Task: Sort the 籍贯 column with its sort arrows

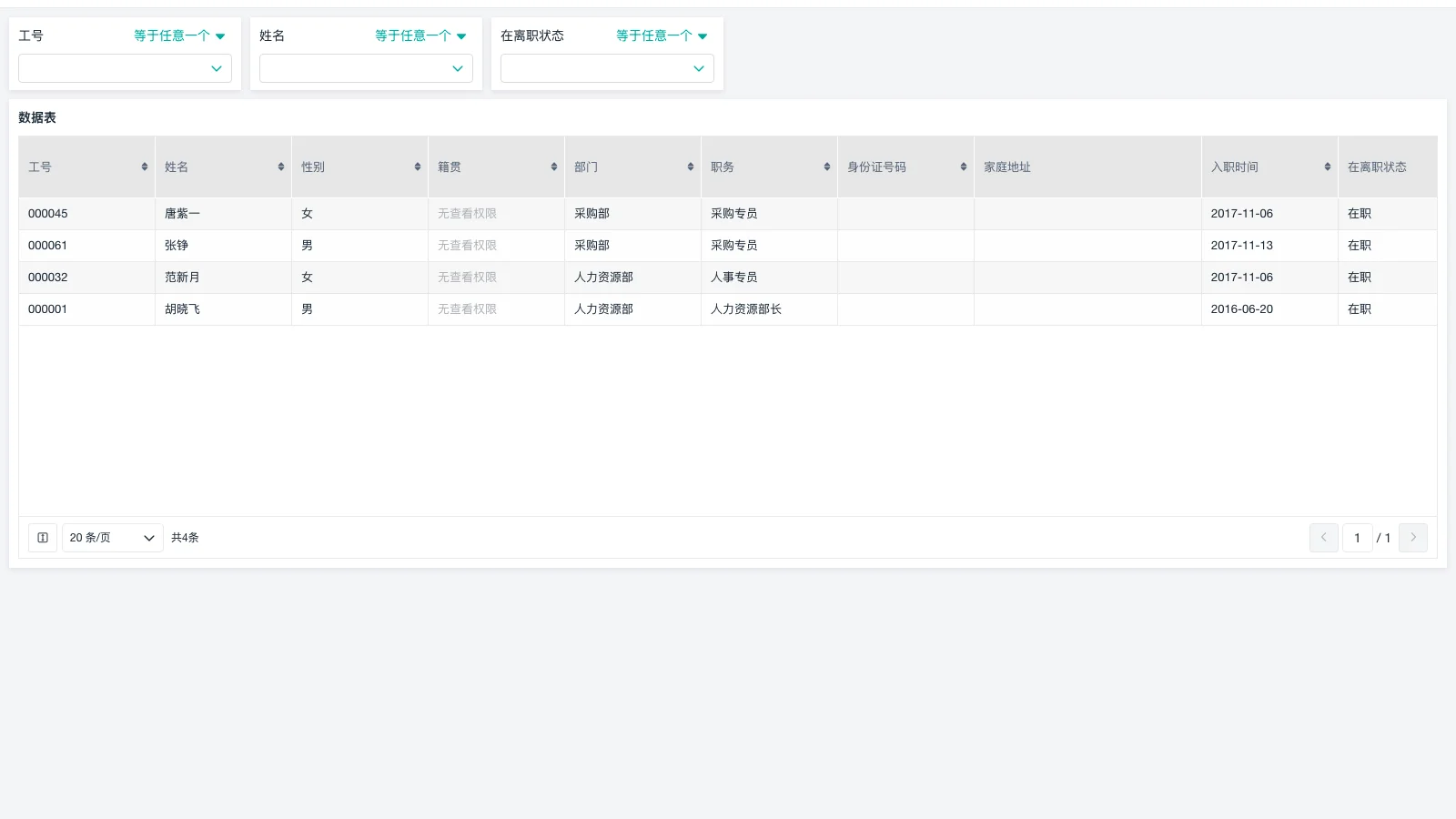Action: coord(552,167)
